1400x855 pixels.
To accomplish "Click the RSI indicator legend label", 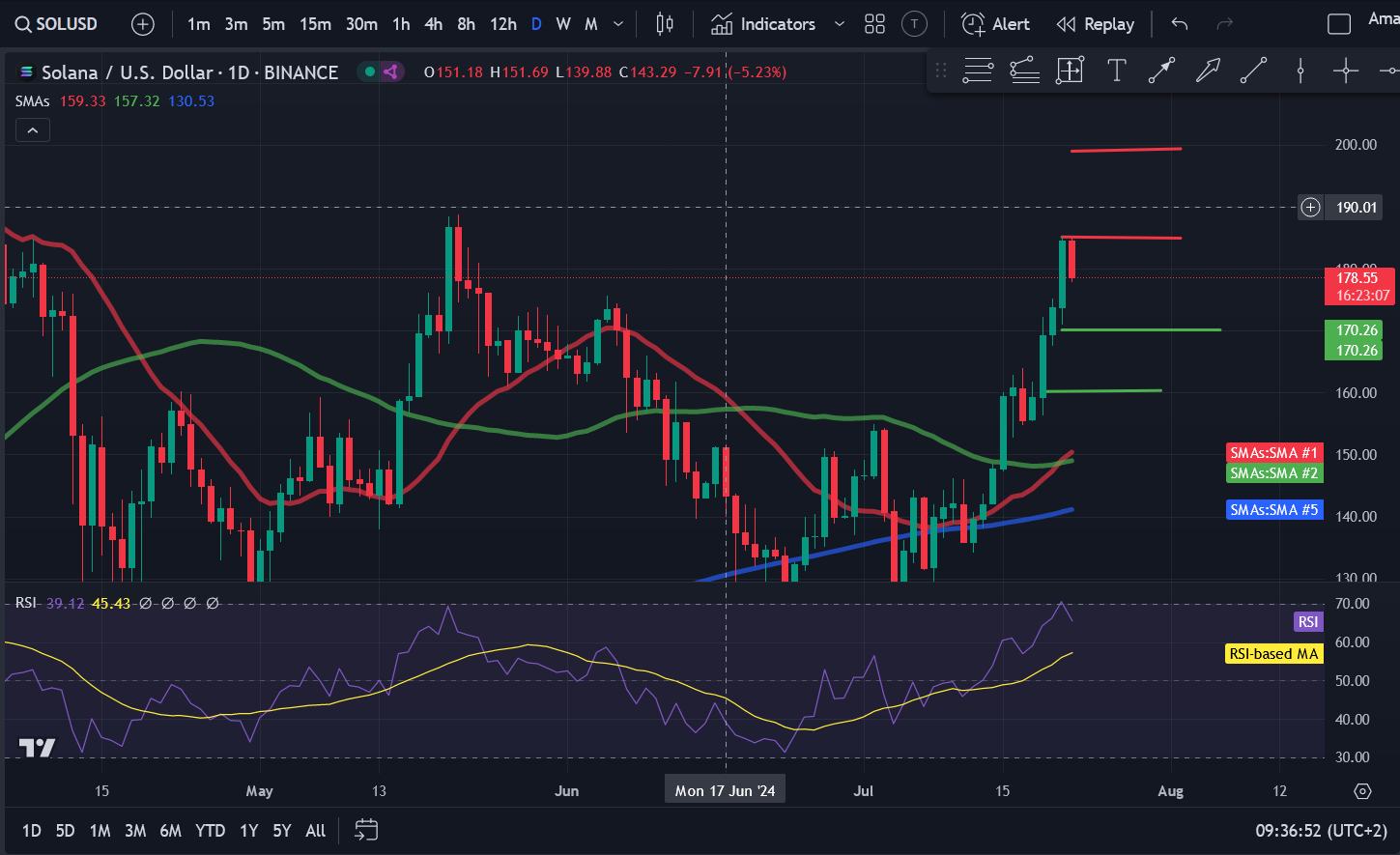I will coord(25,603).
